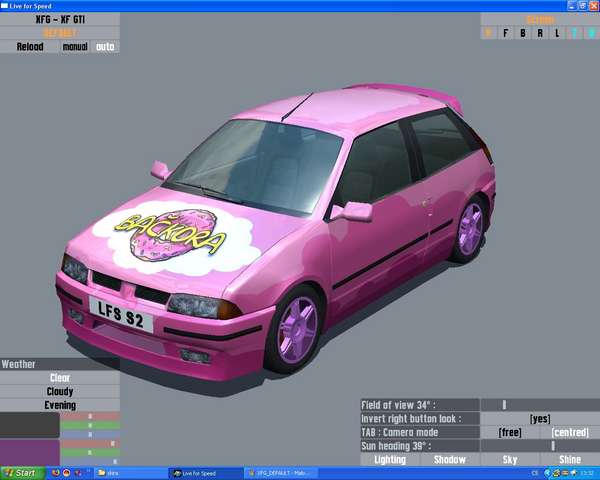Click the third quick launch icon
600x480 pixels.
tap(78, 473)
